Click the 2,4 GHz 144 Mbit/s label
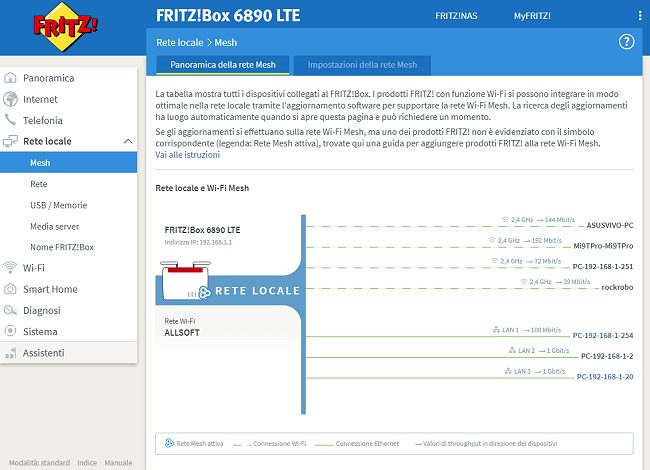The width and height of the screenshot is (650, 470). (543, 220)
